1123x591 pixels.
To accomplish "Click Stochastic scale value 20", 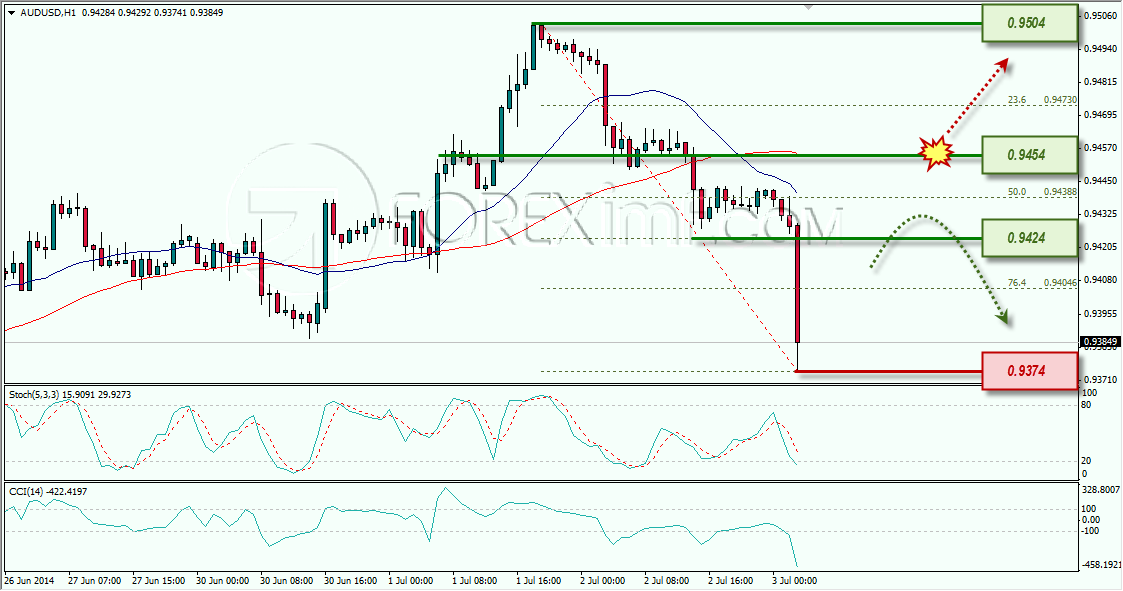I will click(1087, 461).
